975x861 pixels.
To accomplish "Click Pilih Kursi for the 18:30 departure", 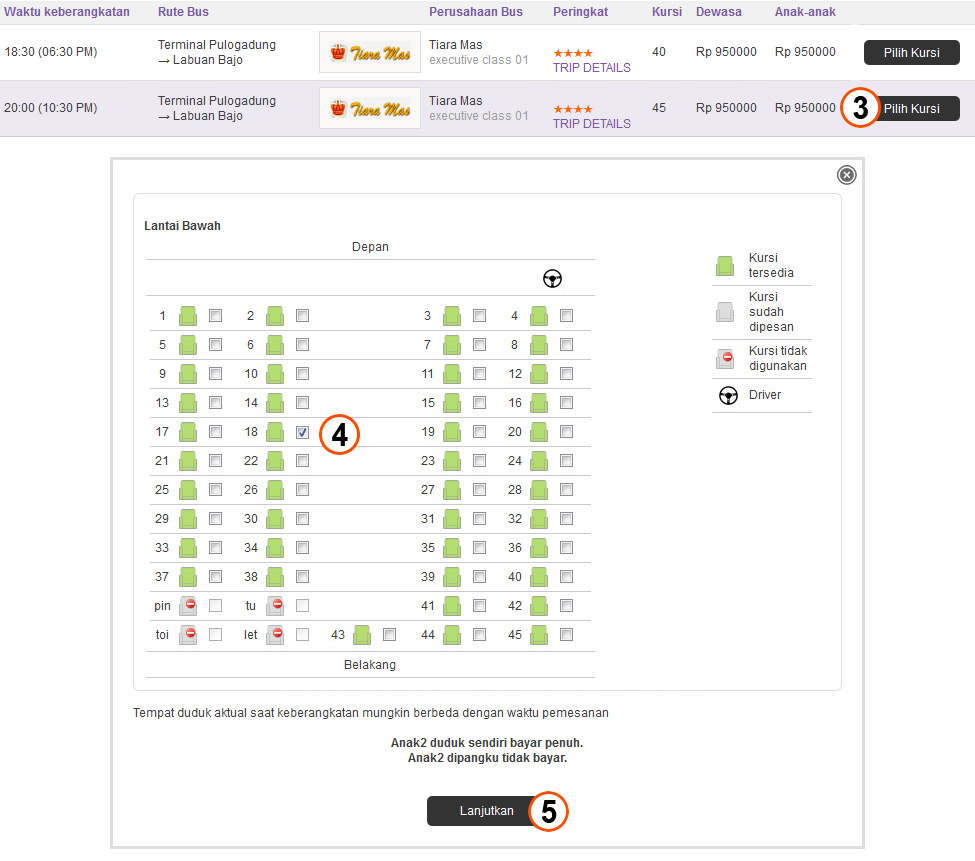I will pos(912,53).
